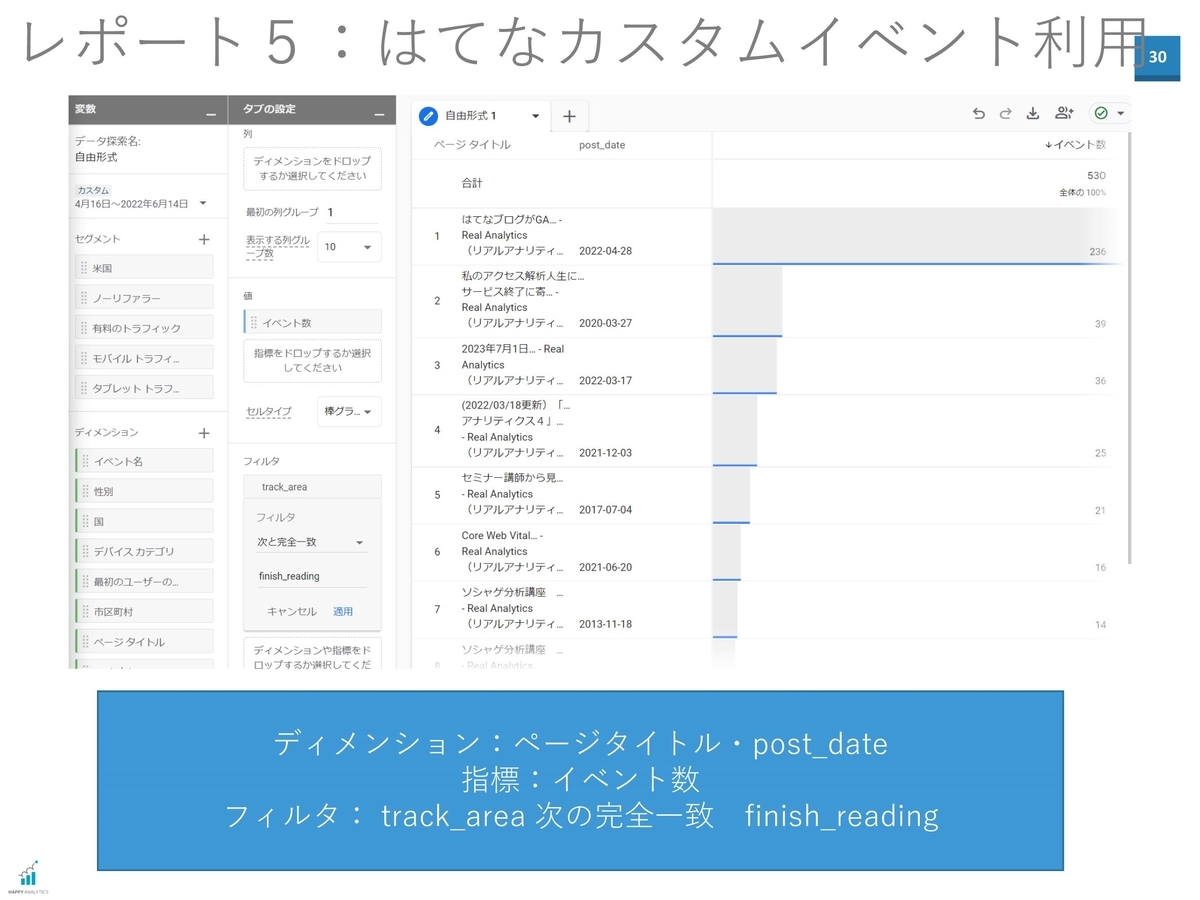Select the 米国 segment chip

pyautogui.click(x=144, y=268)
